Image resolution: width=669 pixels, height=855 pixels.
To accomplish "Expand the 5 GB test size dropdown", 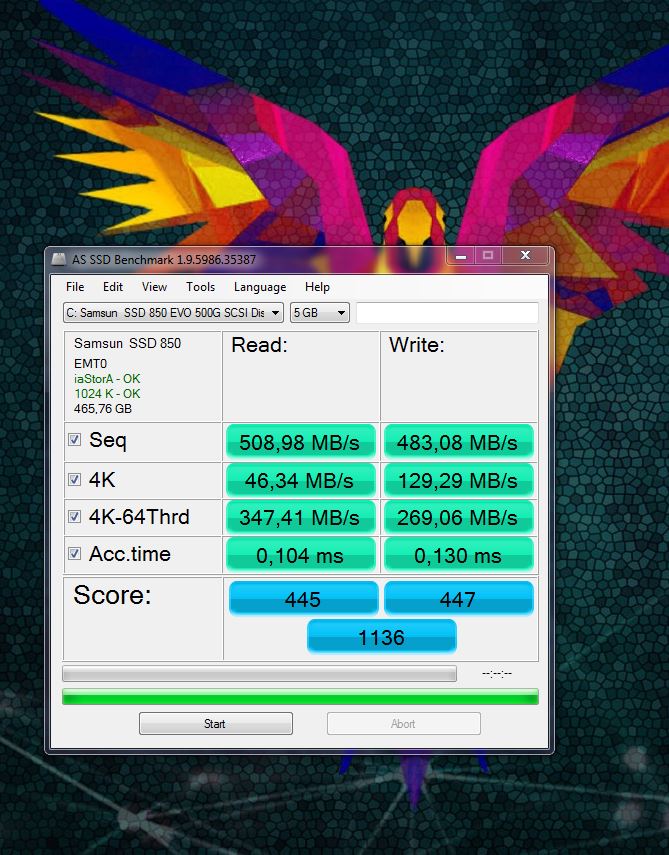I will pos(320,313).
